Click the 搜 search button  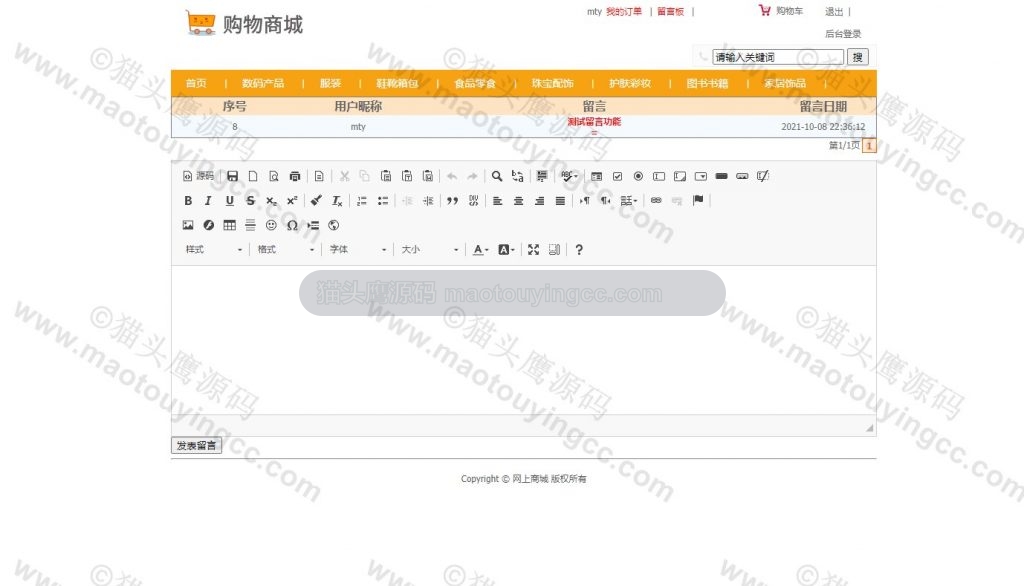857,57
